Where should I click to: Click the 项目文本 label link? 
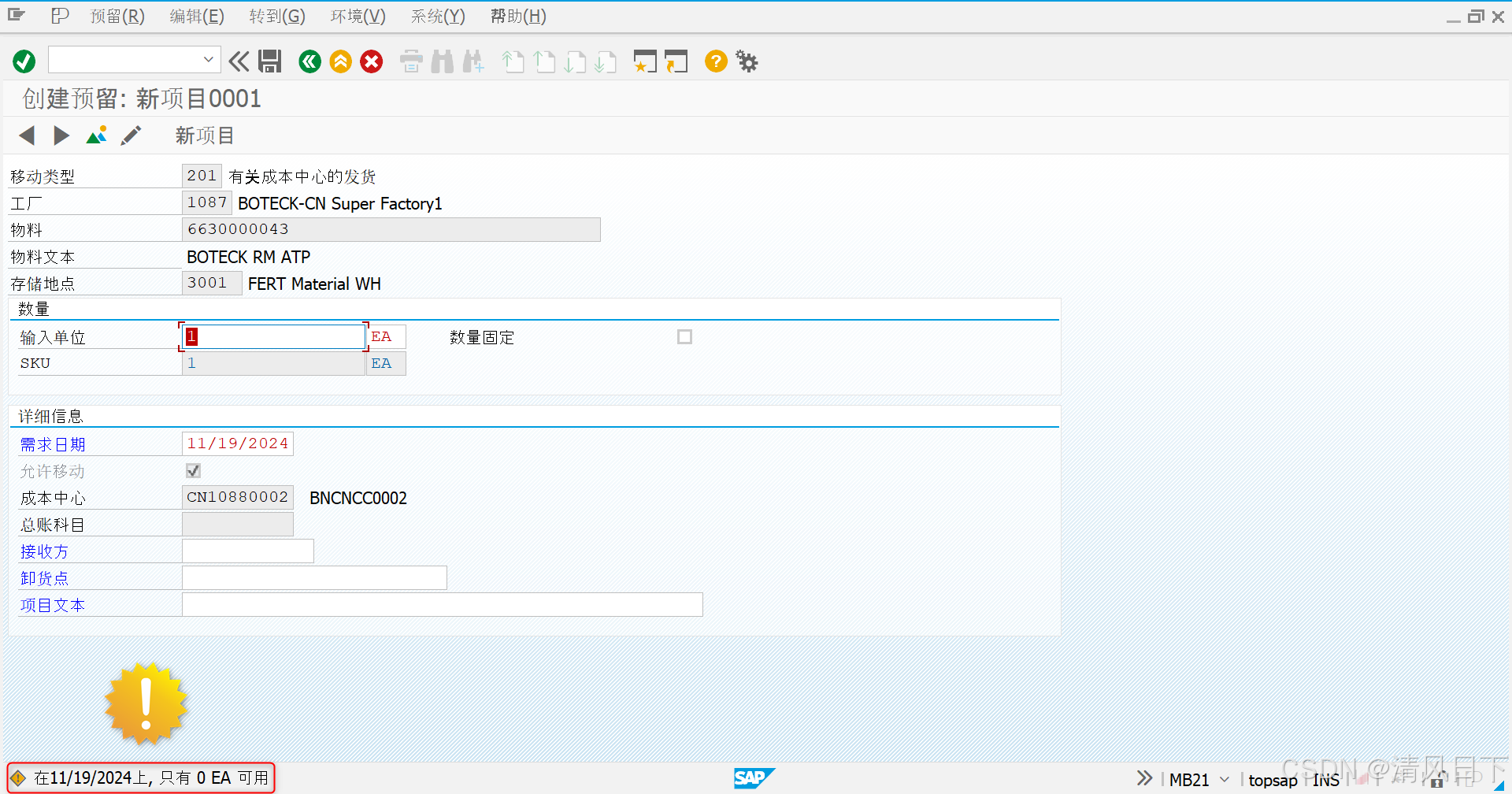tap(53, 605)
